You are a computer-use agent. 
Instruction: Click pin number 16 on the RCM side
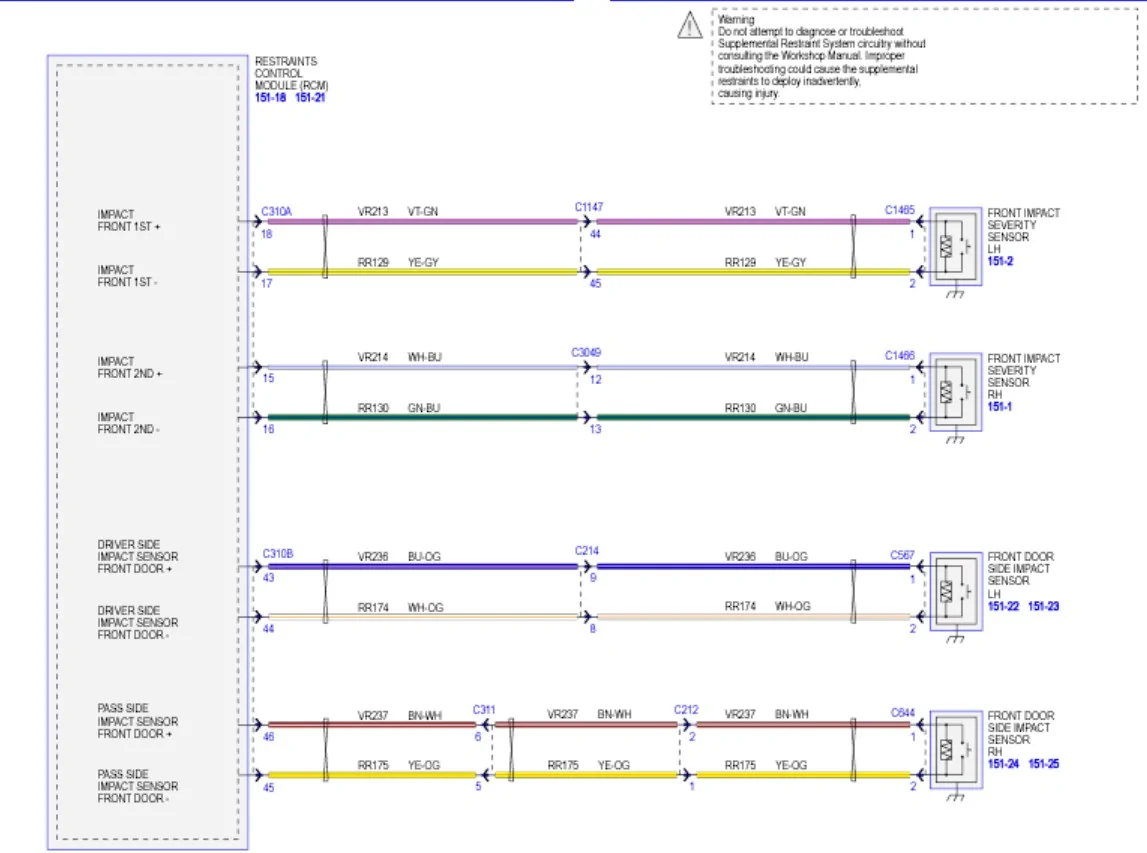268,429
